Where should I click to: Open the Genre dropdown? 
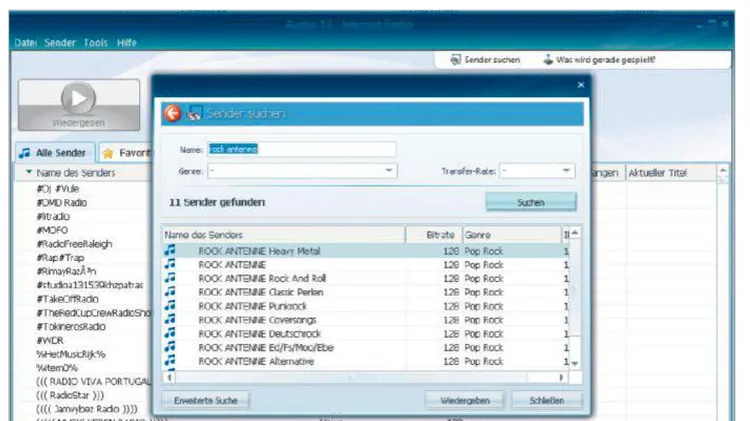(x=388, y=170)
